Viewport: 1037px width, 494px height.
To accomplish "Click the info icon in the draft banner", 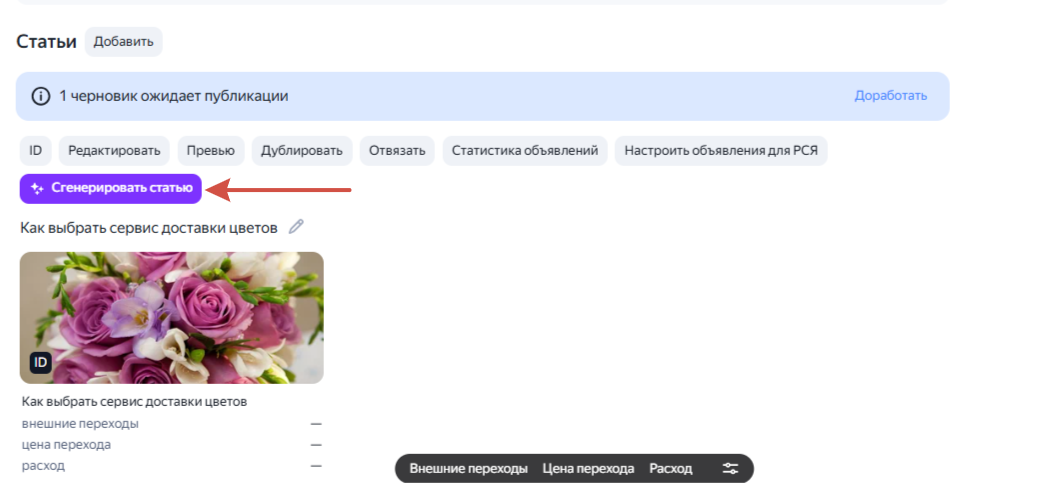I will pyautogui.click(x=40, y=96).
